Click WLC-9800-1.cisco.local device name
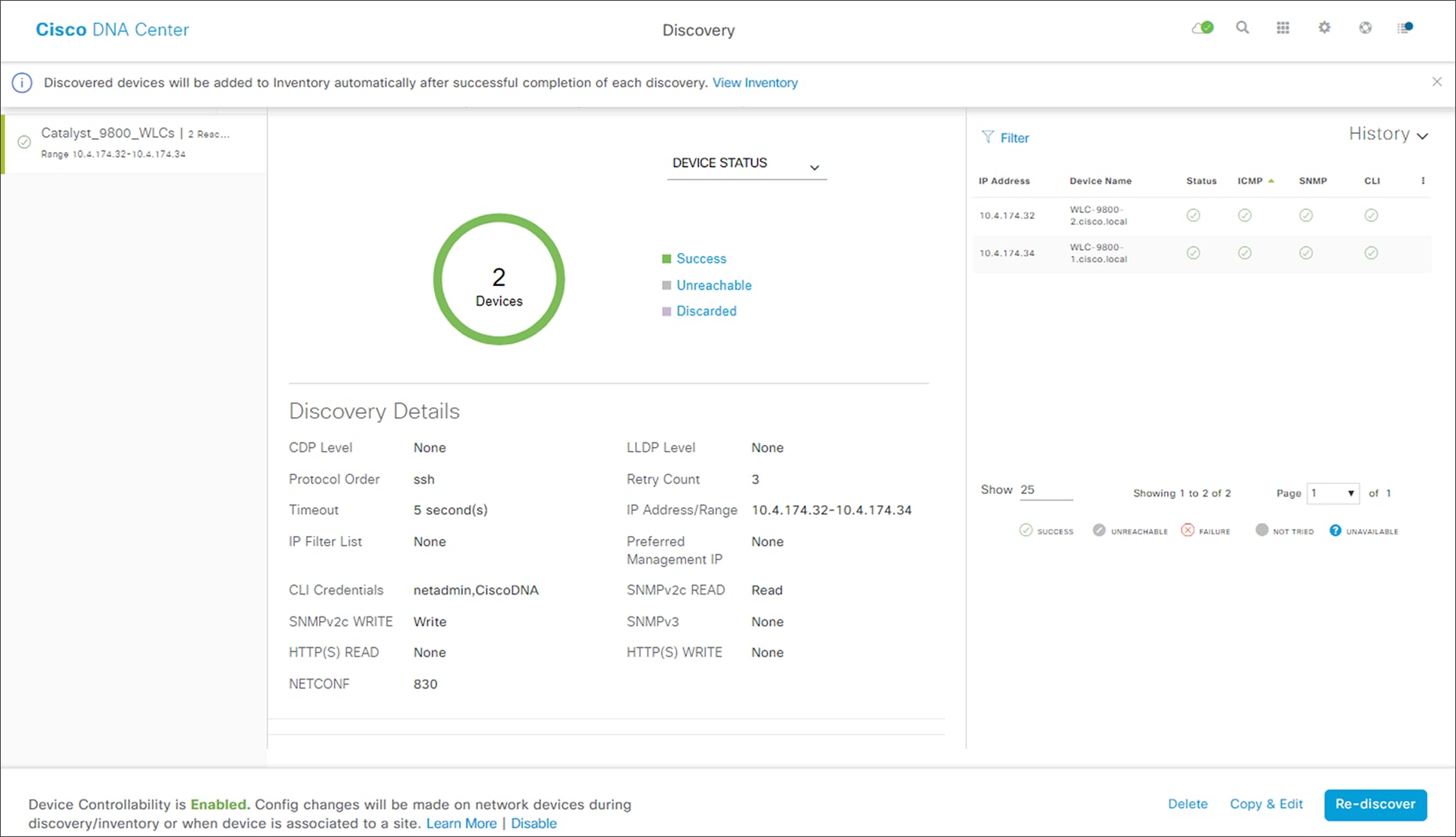Image resolution: width=1456 pixels, height=837 pixels. click(1099, 253)
